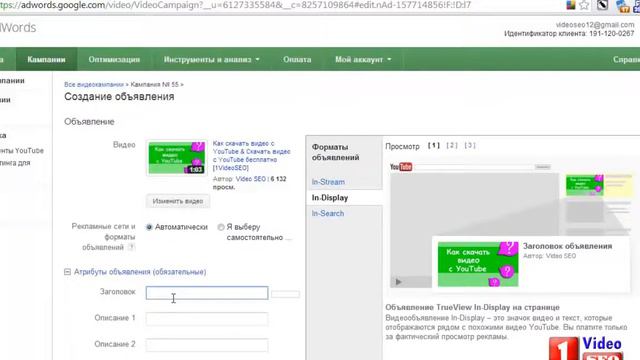Open the Video SEO author link
Screen dimensions: 640x360
click(x=251, y=179)
